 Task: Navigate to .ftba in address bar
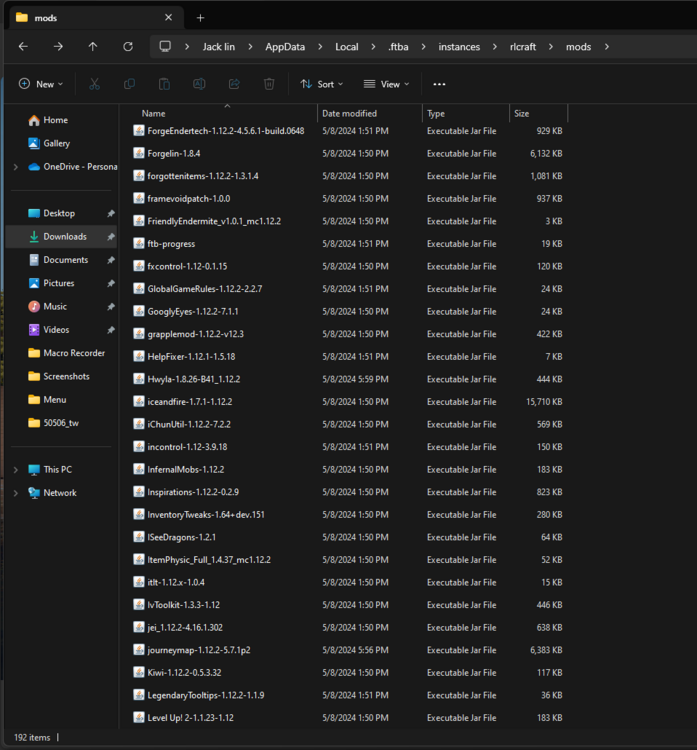398,47
